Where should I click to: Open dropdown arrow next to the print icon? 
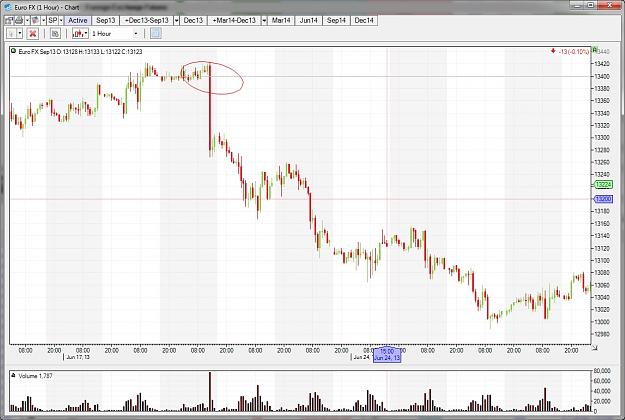click(x=28, y=20)
